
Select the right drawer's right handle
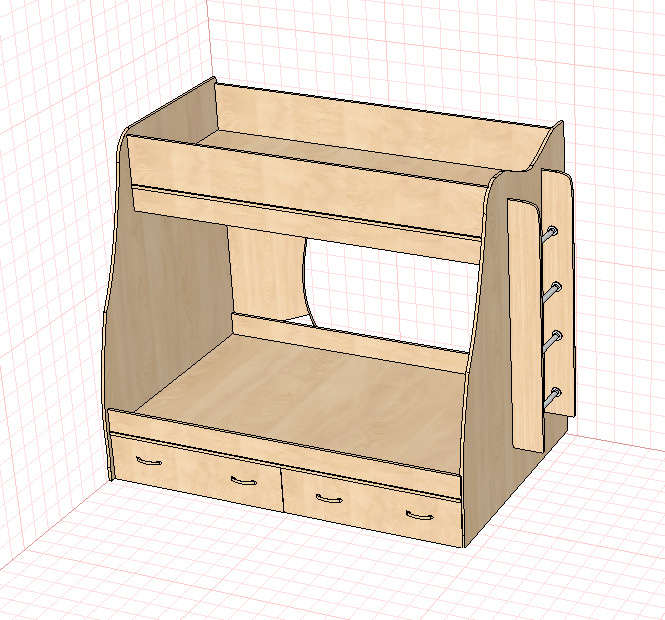click(419, 516)
